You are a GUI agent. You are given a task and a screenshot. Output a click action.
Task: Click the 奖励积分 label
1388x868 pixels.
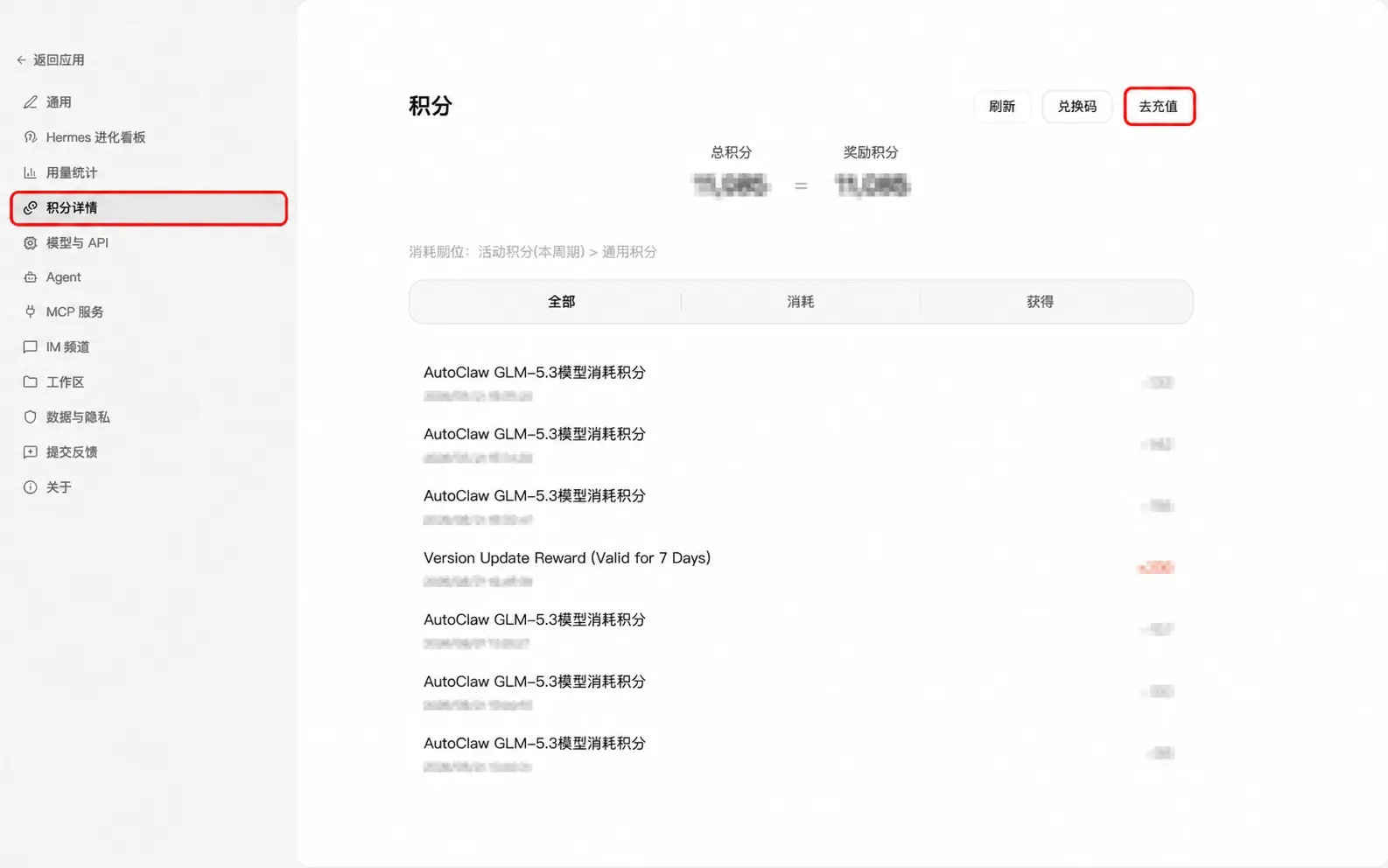click(871, 152)
